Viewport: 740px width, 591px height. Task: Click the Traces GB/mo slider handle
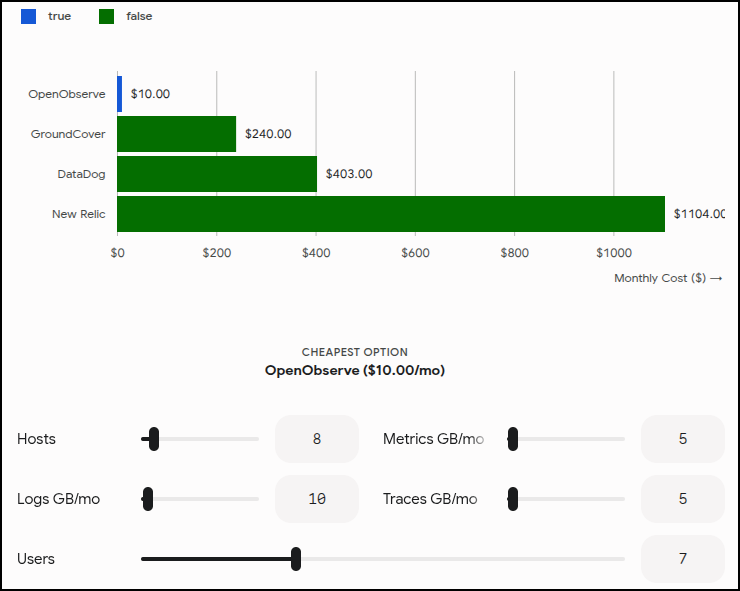(513, 499)
